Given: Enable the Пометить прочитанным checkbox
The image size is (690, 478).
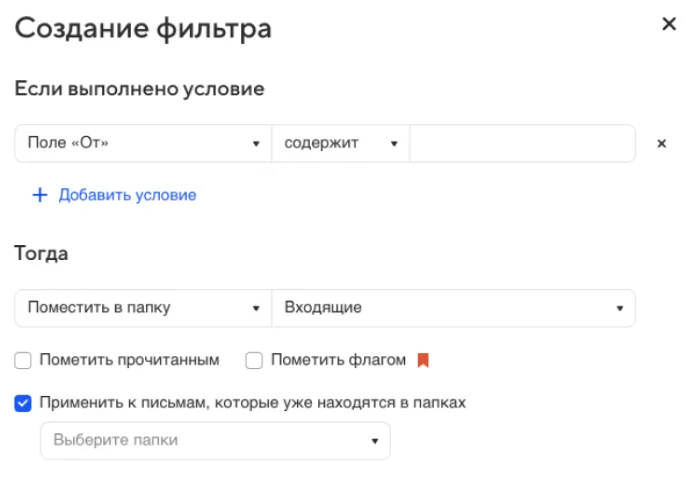Looking at the screenshot, I should tap(23, 360).
